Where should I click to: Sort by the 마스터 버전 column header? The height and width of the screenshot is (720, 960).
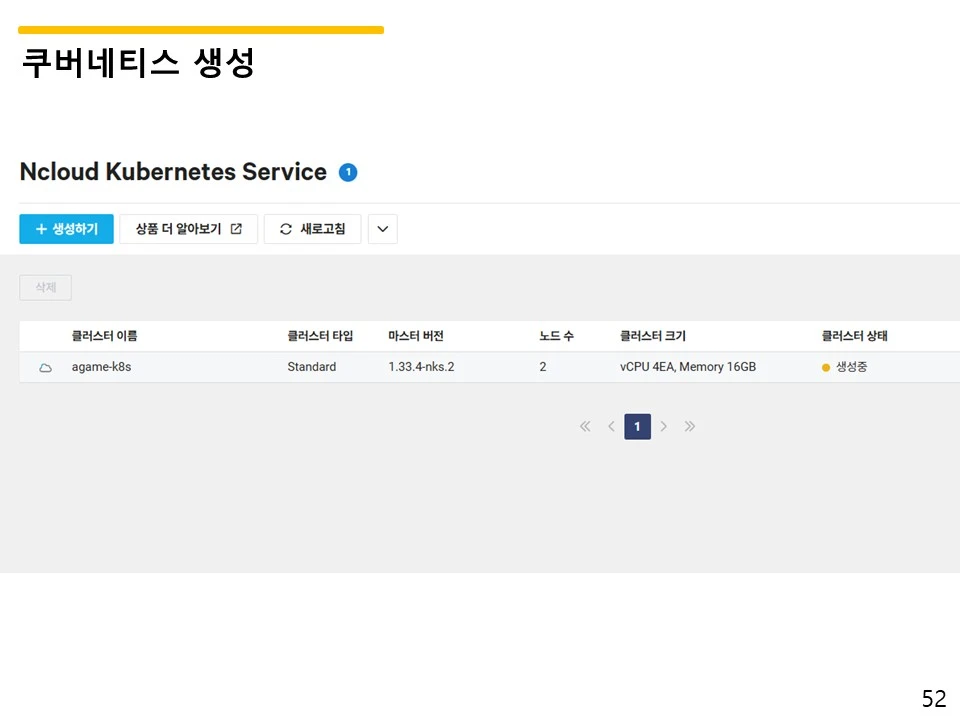pyautogui.click(x=415, y=336)
